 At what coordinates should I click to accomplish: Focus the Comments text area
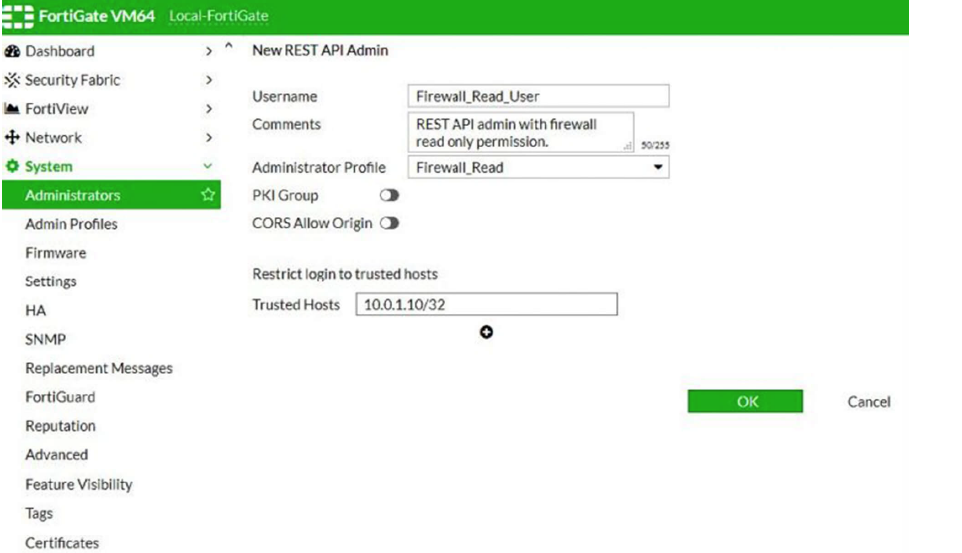[x=520, y=132]
